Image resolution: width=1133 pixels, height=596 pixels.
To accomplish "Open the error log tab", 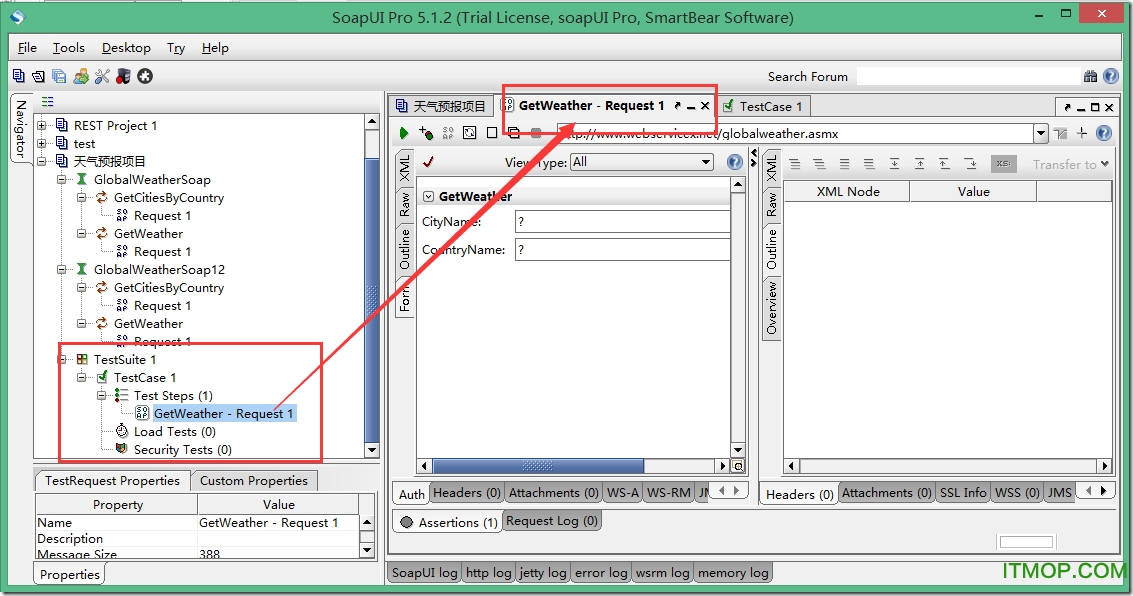I will (x=601, y=573).
